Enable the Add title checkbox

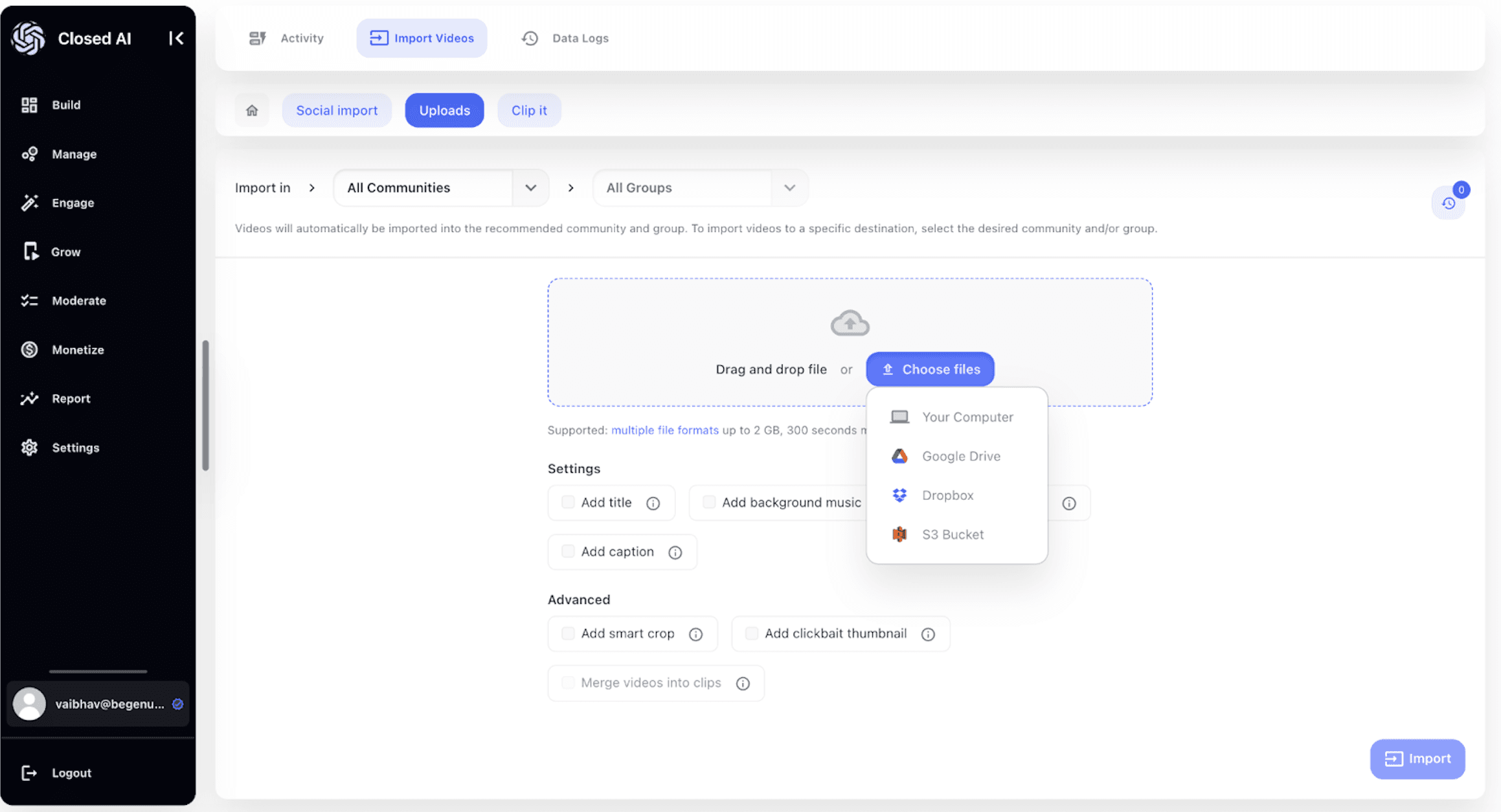pyautogui.click(x=568, y=502)
